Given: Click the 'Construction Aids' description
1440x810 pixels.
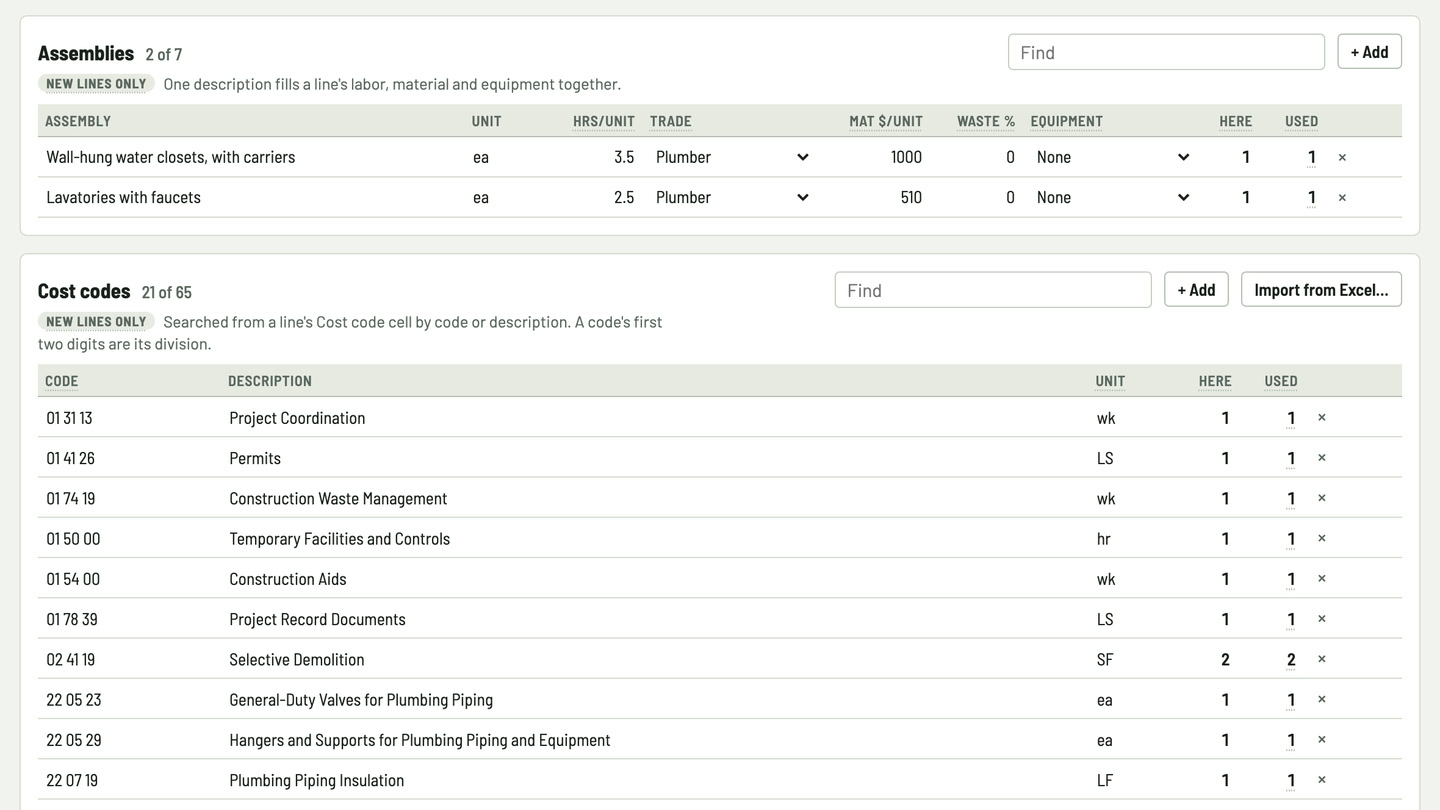Looking at the screenshot, I should [288, 579].
